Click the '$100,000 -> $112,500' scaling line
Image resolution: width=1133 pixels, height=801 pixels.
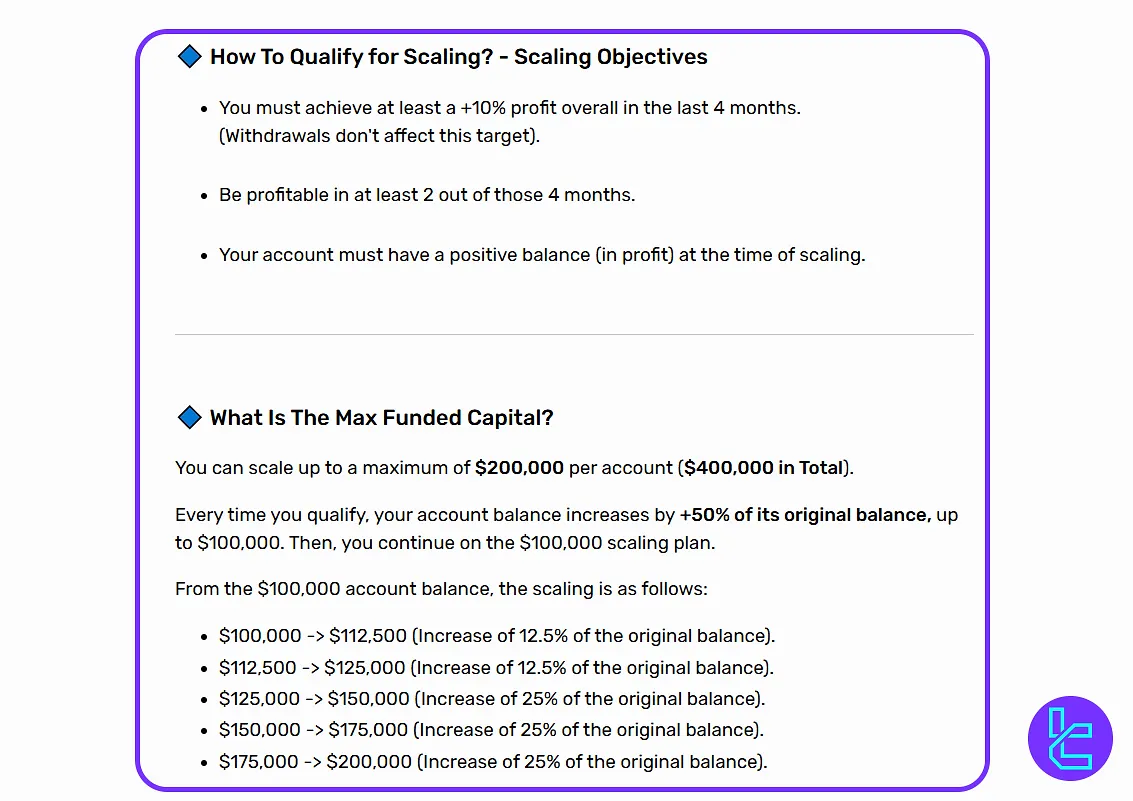[497, 636]
